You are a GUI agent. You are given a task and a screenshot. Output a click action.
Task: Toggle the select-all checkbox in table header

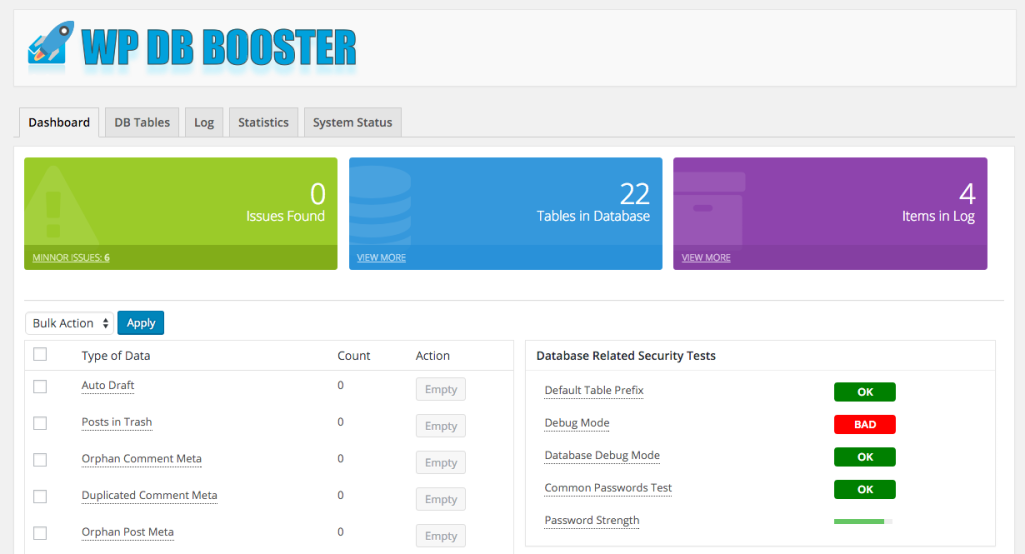(40, 355)
